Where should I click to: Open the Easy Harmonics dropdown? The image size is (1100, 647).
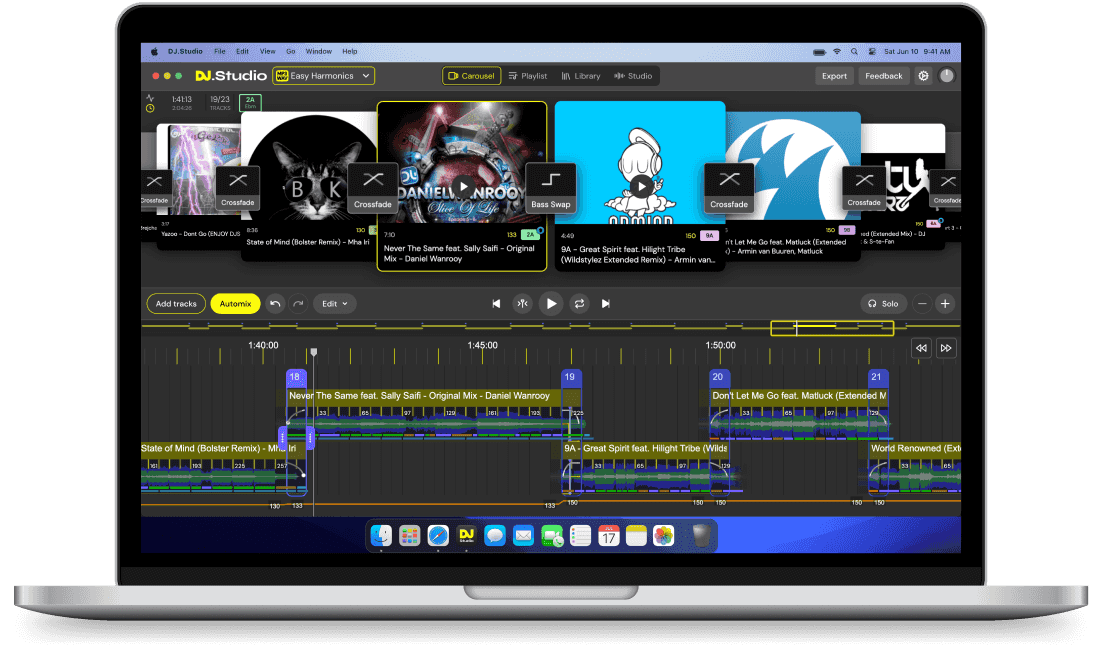pos(323,76)
